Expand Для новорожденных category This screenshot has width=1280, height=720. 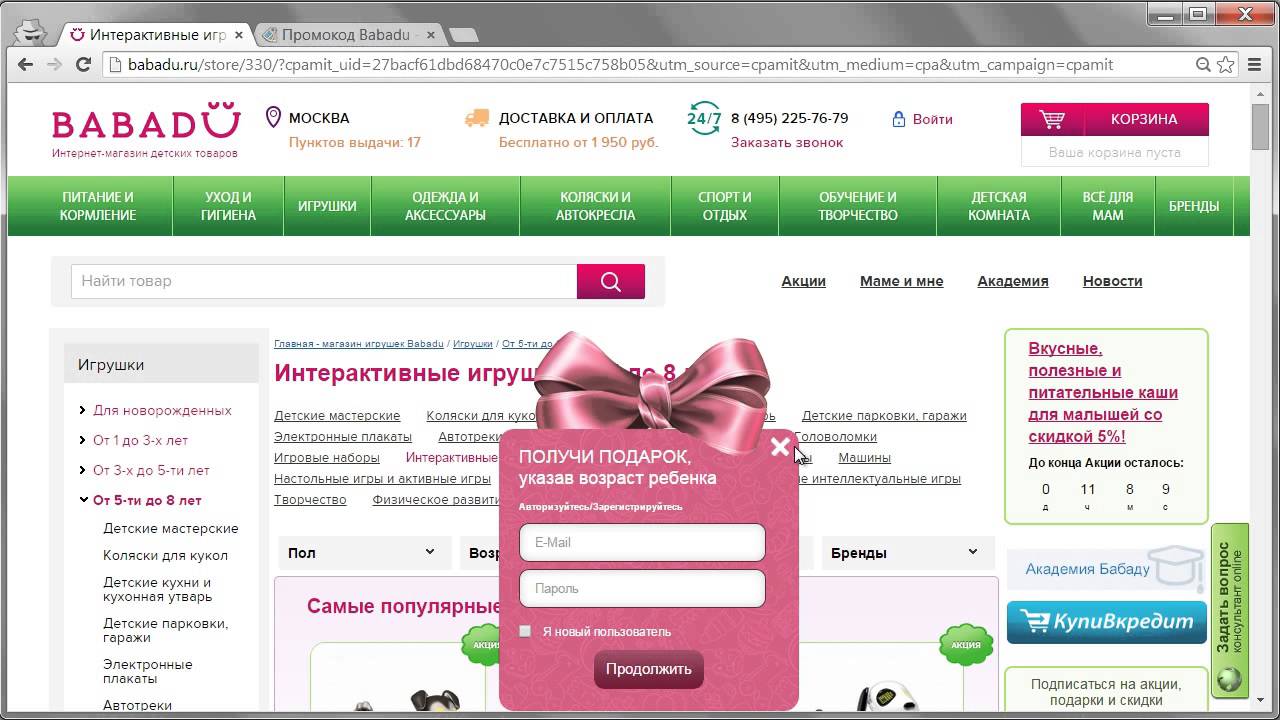pos(83,410)
